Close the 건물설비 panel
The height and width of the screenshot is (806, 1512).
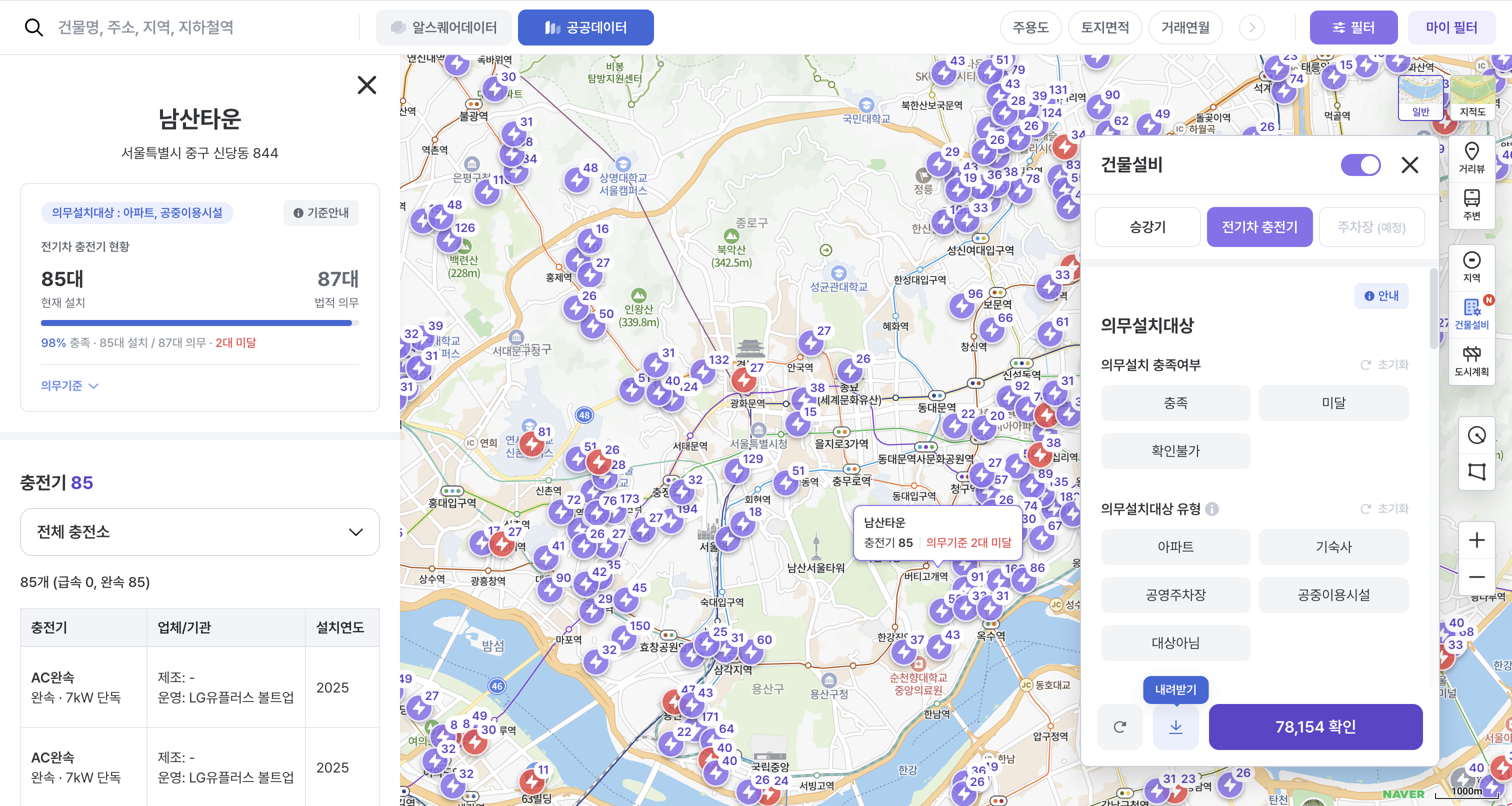[x=1409, y=165]
